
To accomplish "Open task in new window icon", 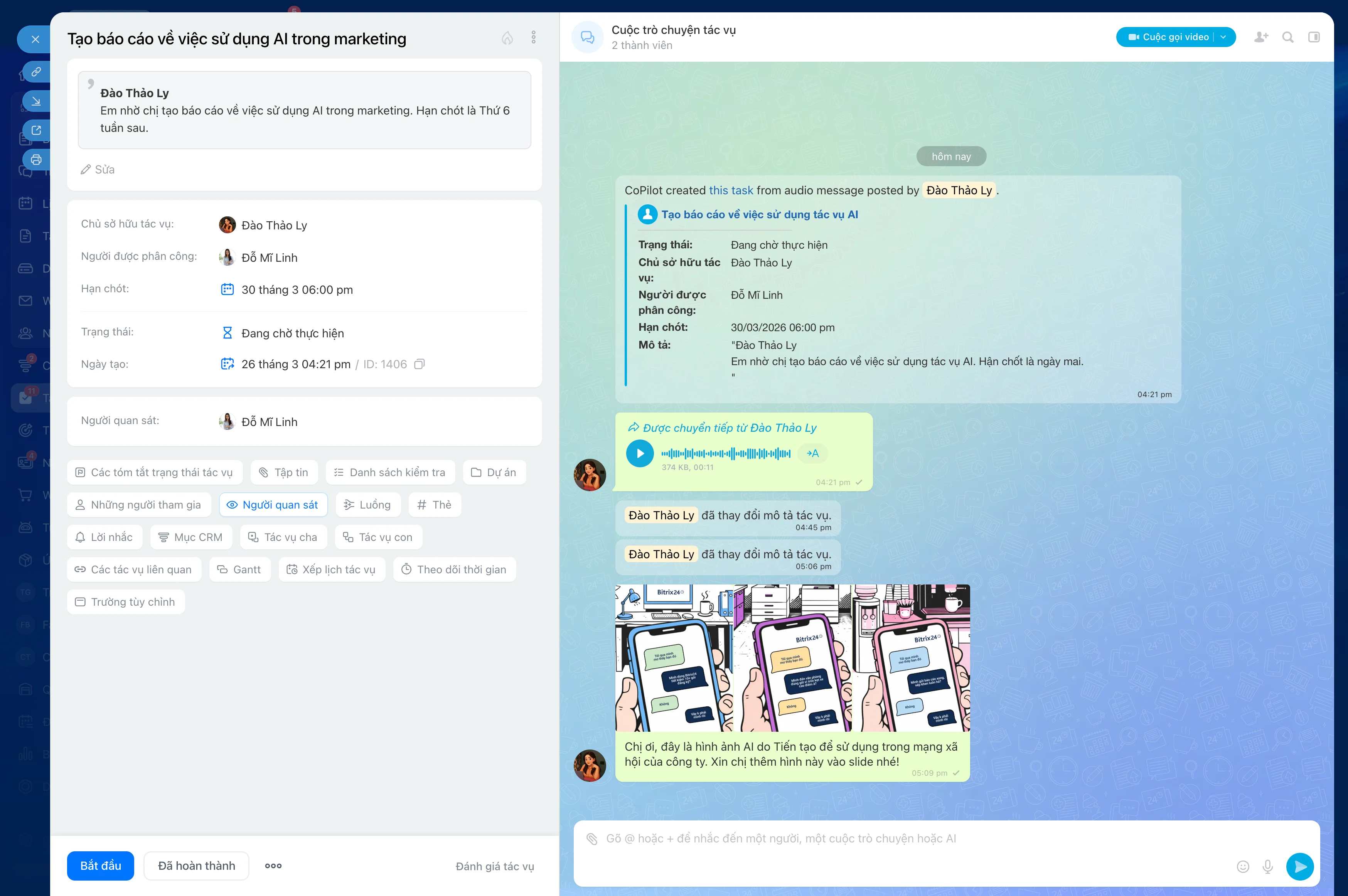I will pos(36,130).
